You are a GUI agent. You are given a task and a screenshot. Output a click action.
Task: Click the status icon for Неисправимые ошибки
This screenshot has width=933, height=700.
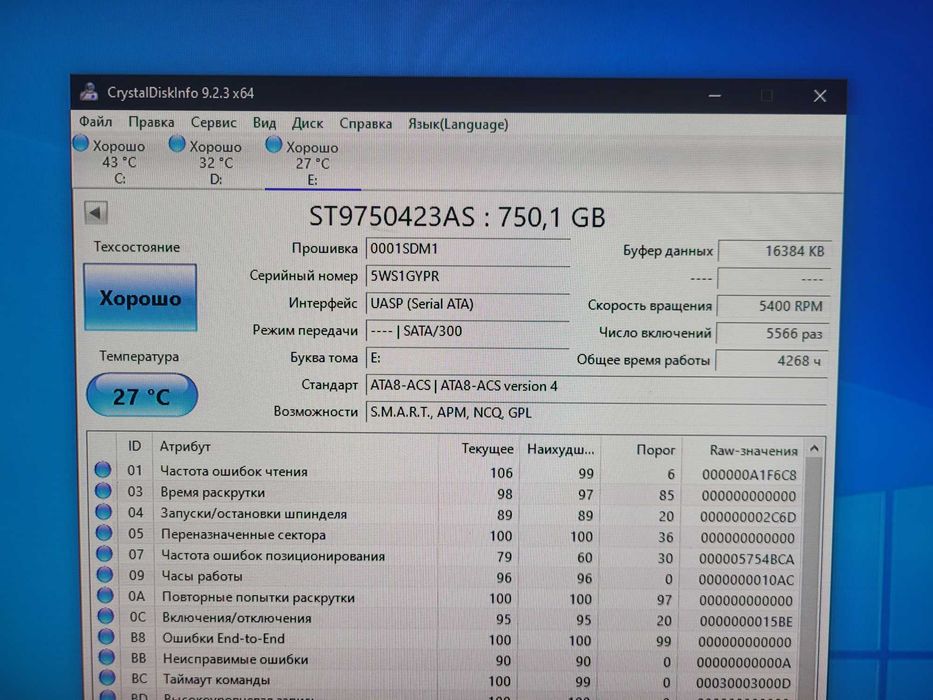(107, 657)
